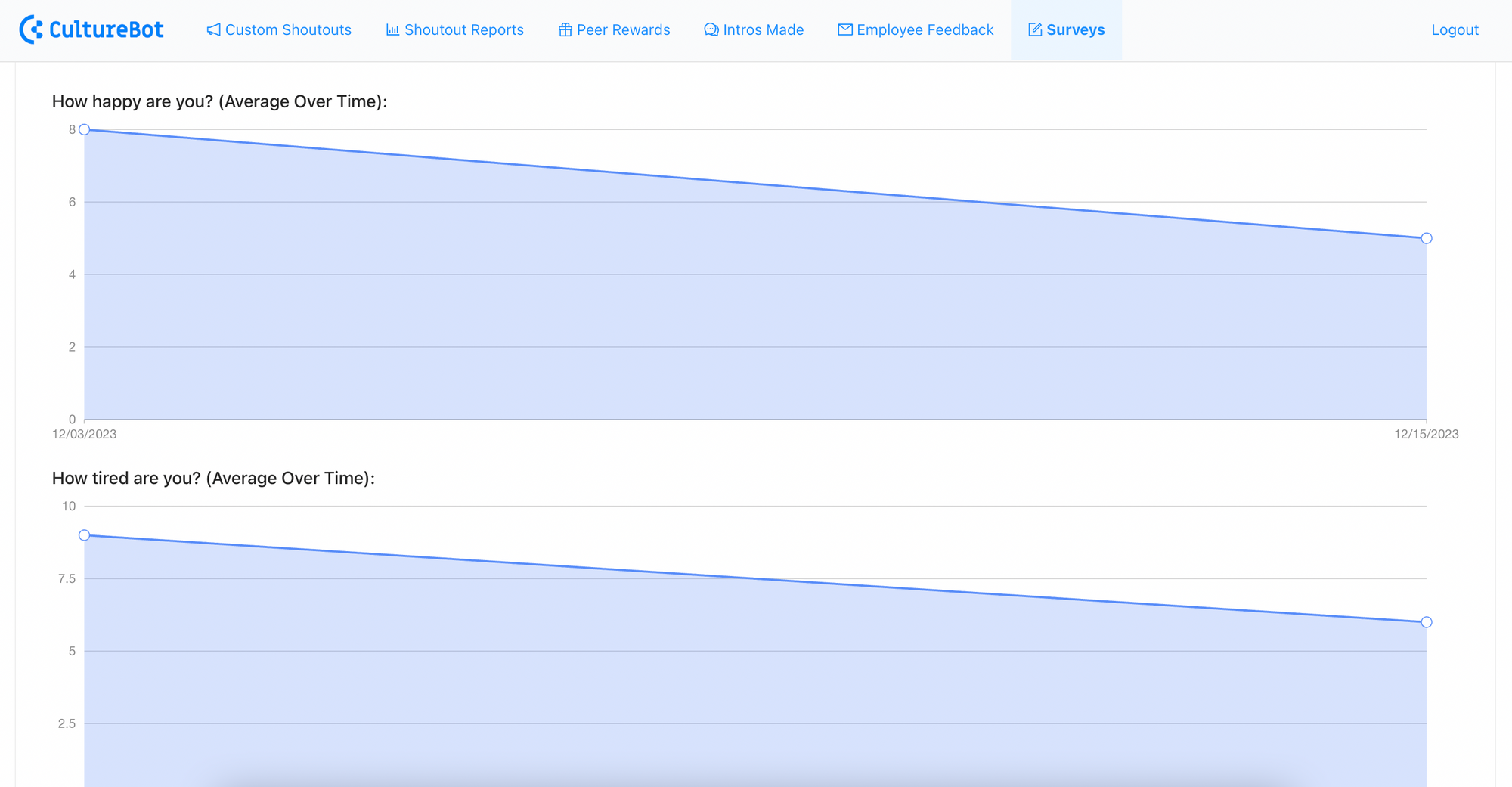Viewport: 1512px width, 787px height.
Task: Click the envelope icon beside Employee Feedback
Action: [845, 29]
